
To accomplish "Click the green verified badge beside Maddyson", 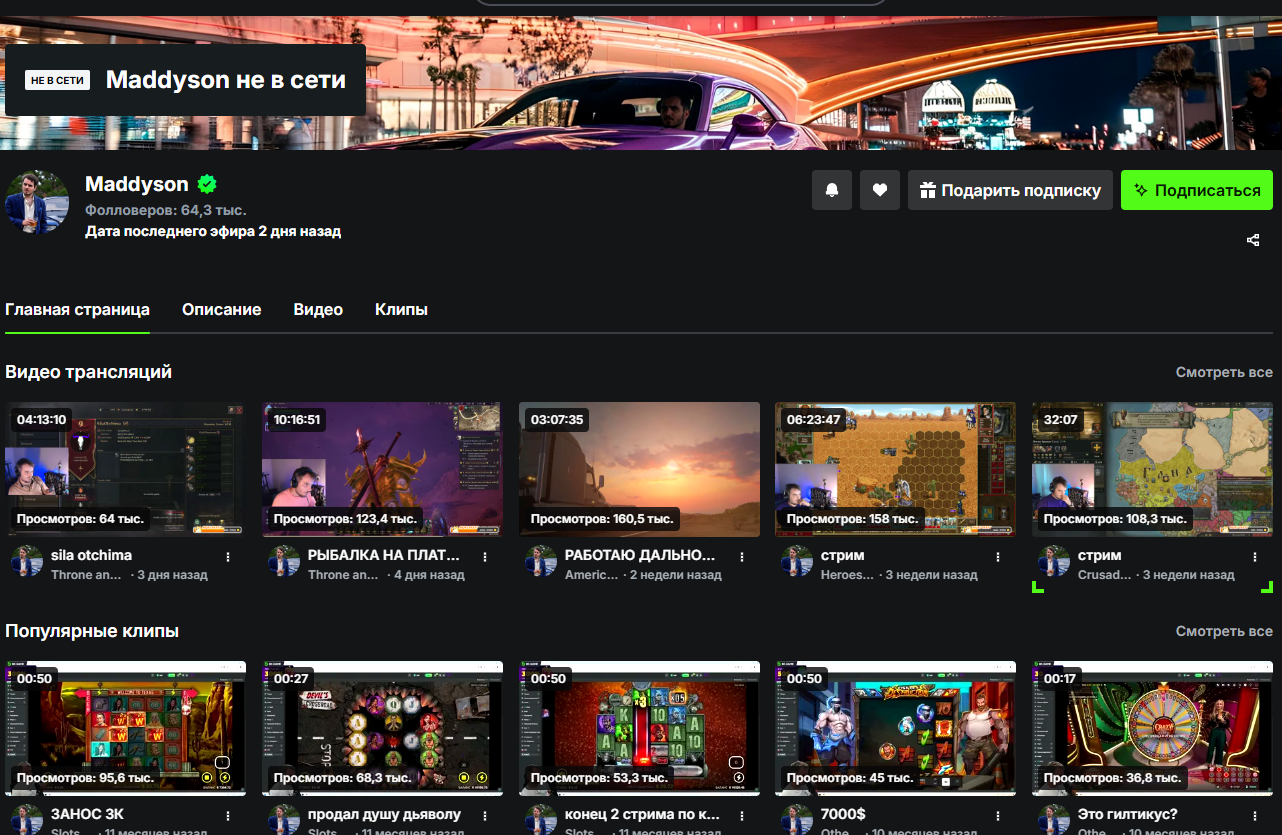I will [207, 184].
